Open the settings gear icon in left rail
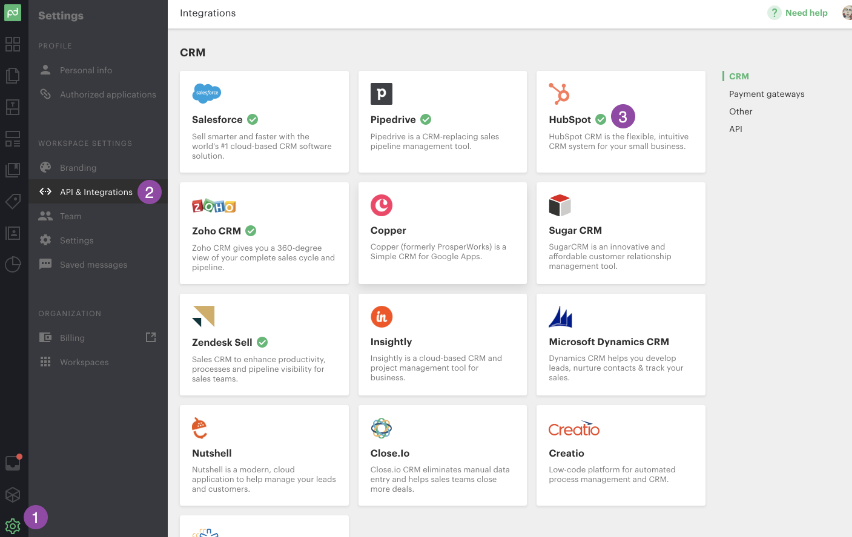Screen dimensions: 852x537 tap(12, 526)
